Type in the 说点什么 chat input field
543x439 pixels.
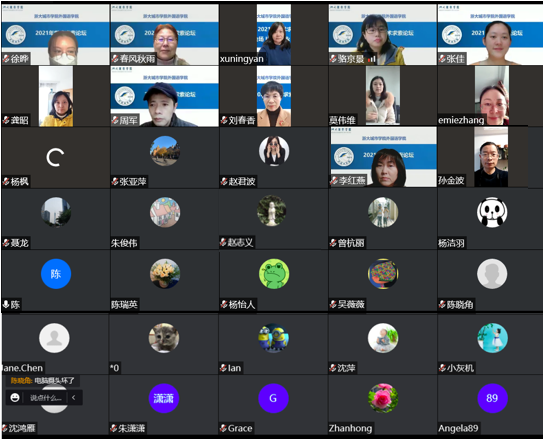46,398
